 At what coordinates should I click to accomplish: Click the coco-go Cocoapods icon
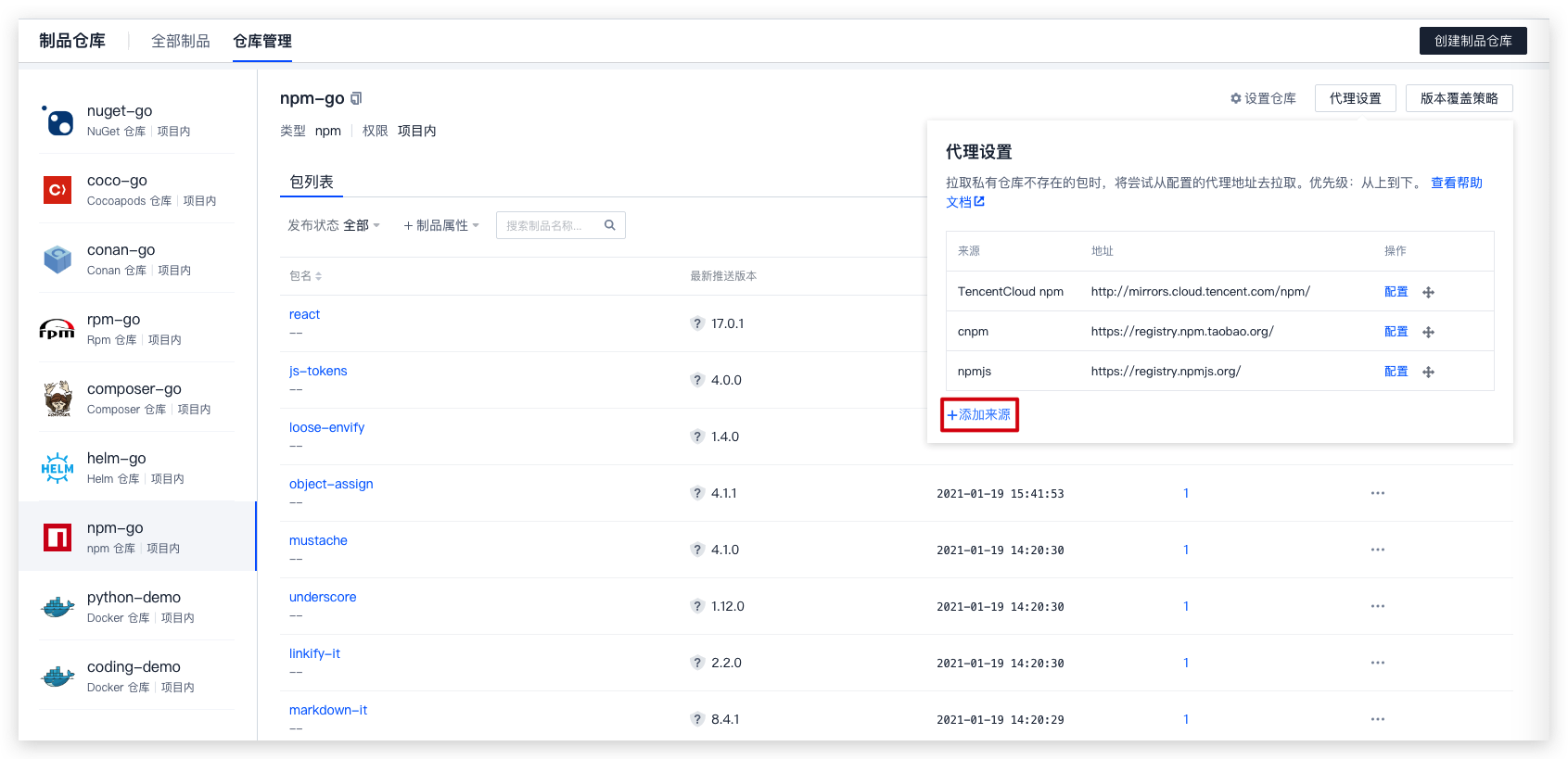(57, 190)
